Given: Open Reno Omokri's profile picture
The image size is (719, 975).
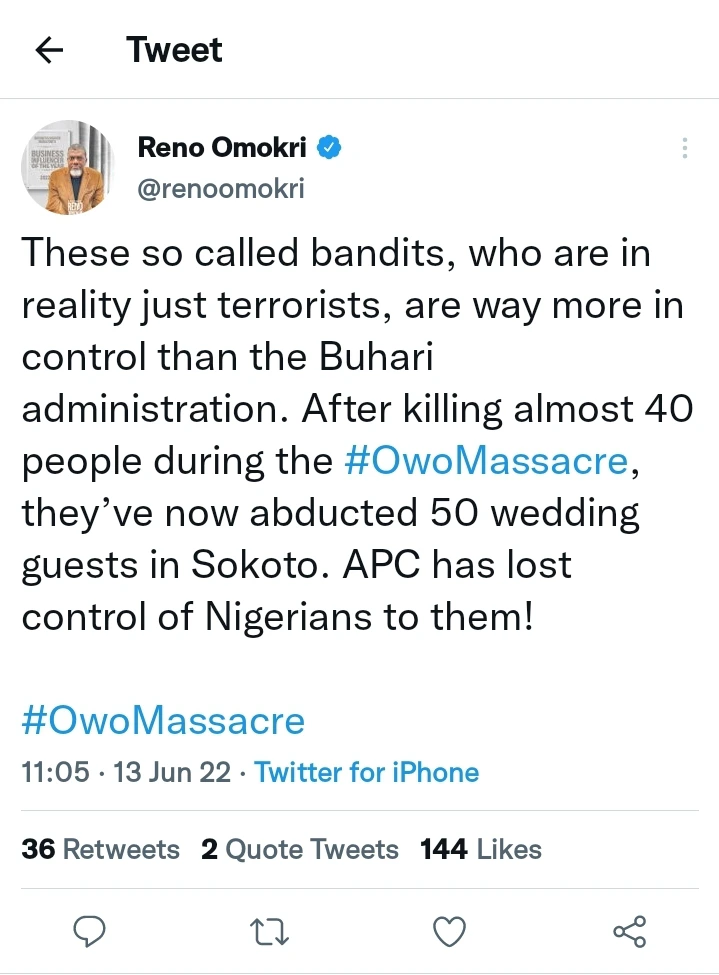Looking at the screenshot, I should (x=68, y=168).
